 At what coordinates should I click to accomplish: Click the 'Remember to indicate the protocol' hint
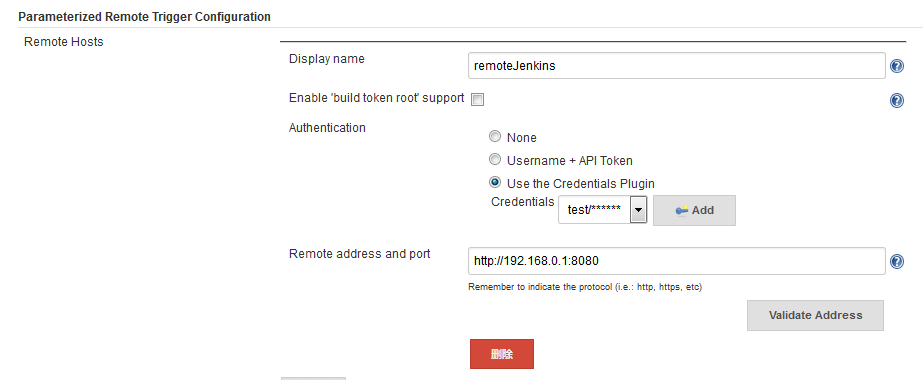585,287
